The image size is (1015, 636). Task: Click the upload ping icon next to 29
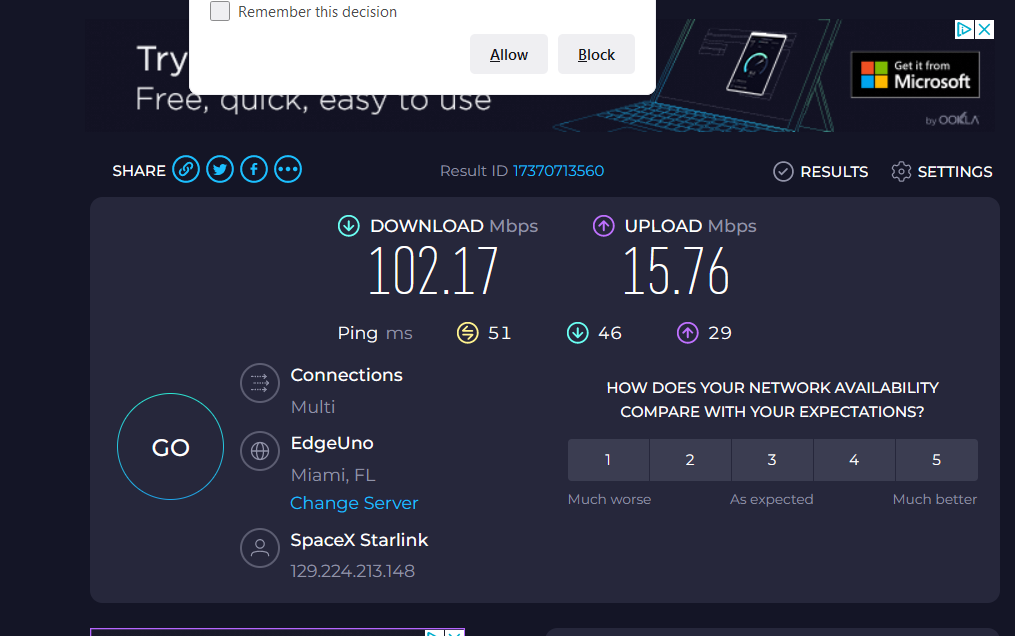tap(687, 333)
